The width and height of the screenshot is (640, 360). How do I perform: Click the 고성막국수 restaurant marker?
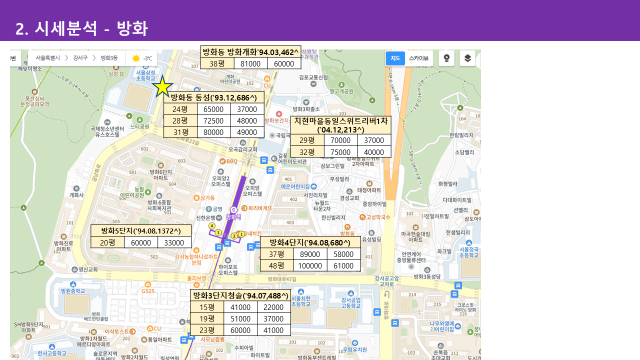[x=362, y=217]
